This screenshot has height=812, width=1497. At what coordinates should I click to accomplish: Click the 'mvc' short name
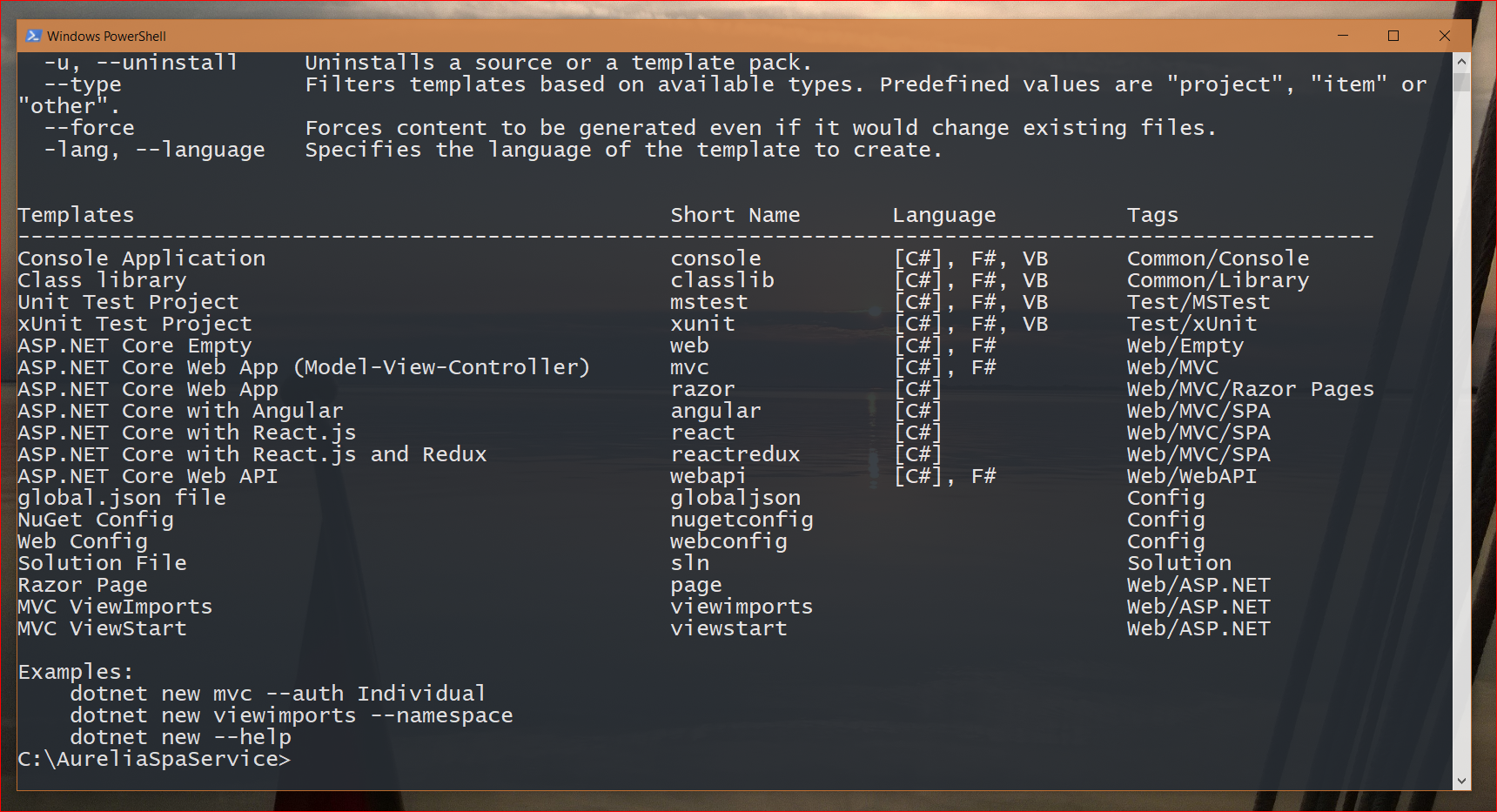[690, 367]
